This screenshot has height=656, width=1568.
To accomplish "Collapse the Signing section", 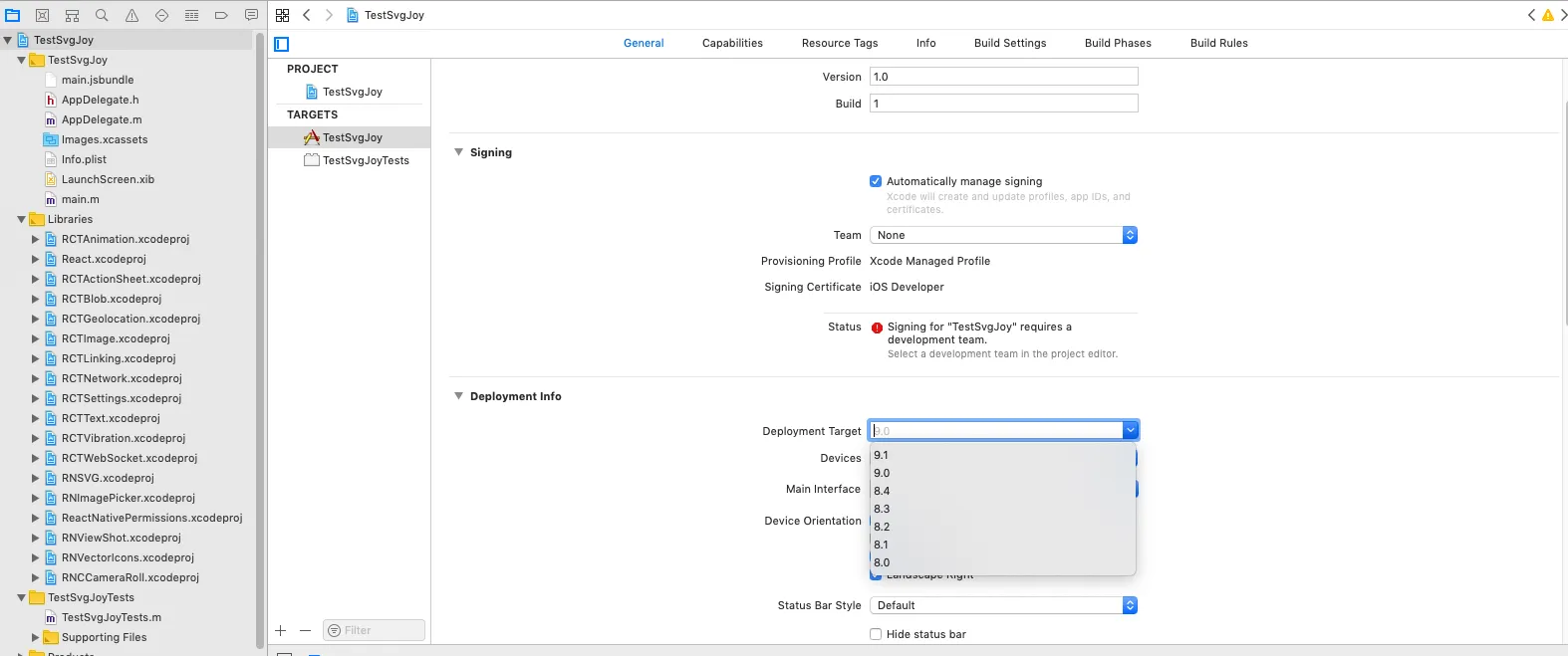I will (x=459, y=152).
